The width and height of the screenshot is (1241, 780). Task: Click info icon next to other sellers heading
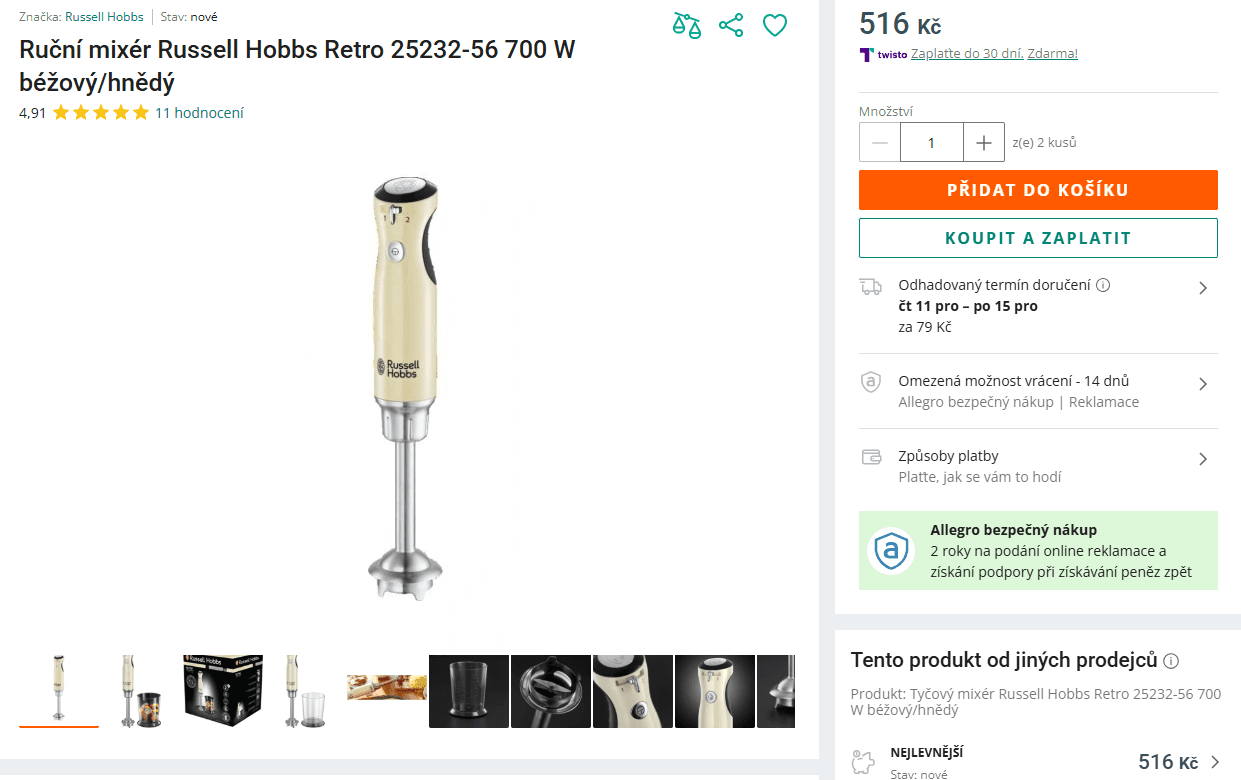tap(1171, 661)
